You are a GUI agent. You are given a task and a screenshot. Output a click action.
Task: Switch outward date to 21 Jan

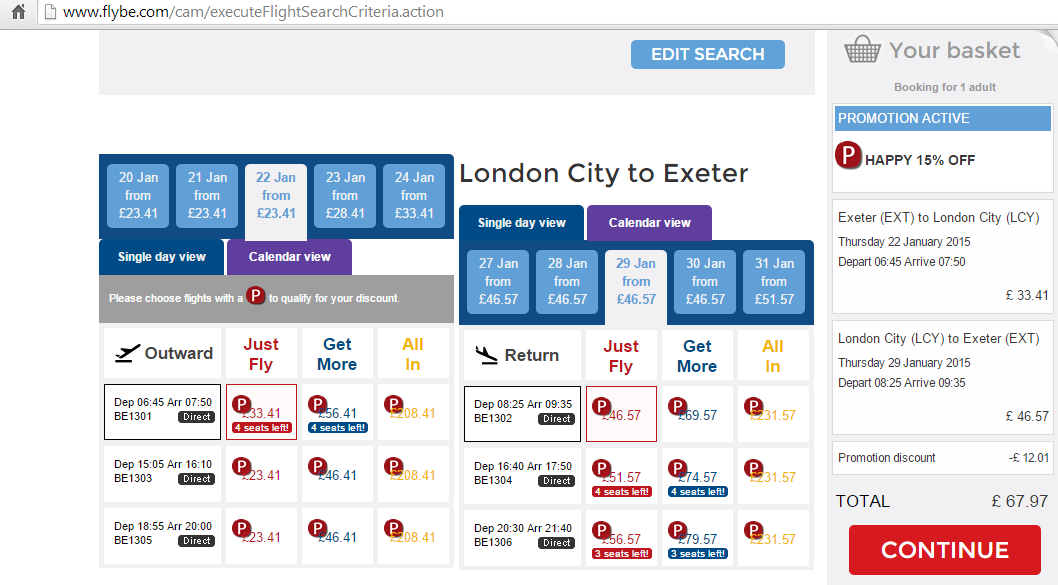click(x=207, y=196)
